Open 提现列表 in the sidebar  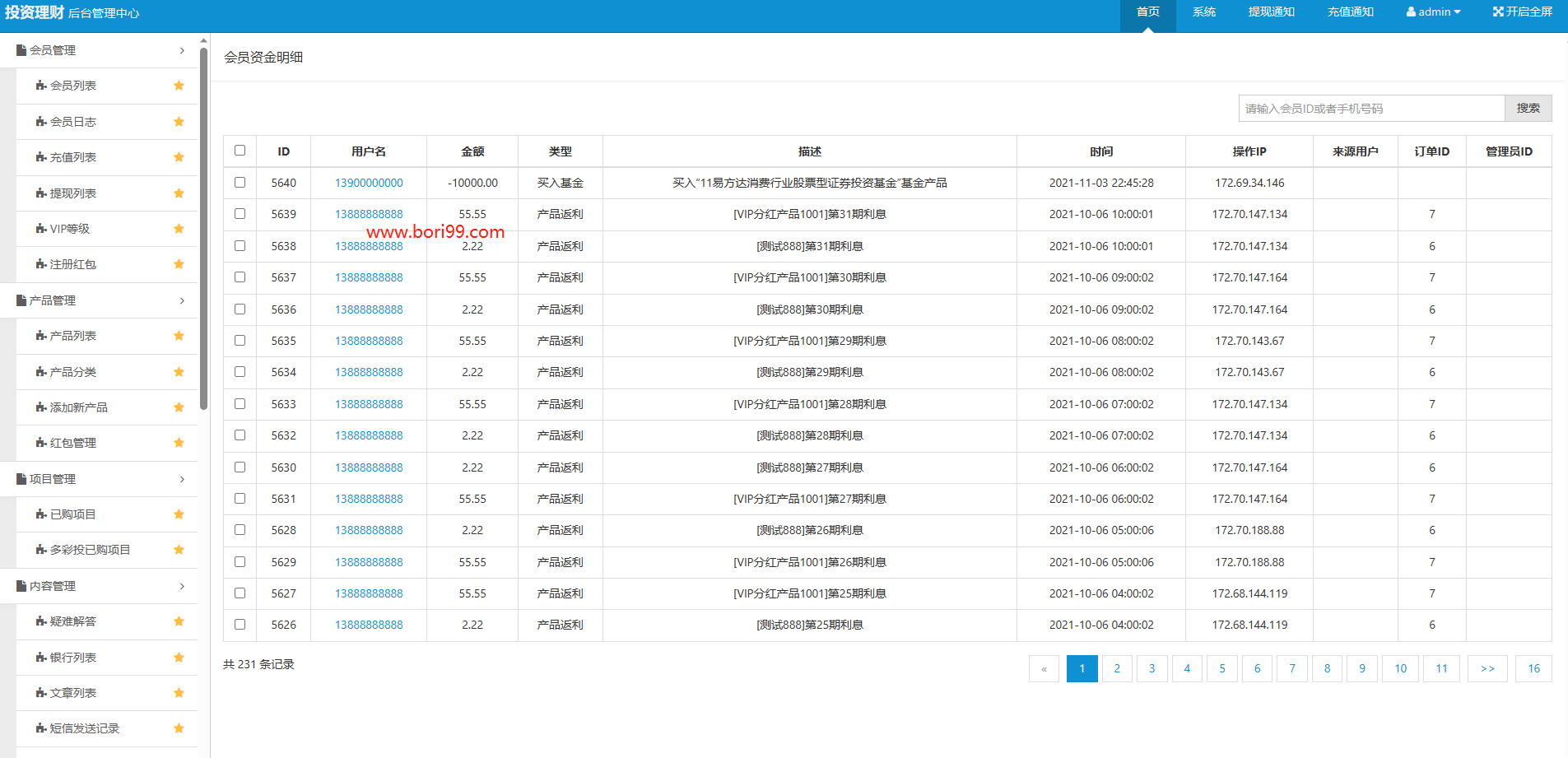click(x=107, y=193)
